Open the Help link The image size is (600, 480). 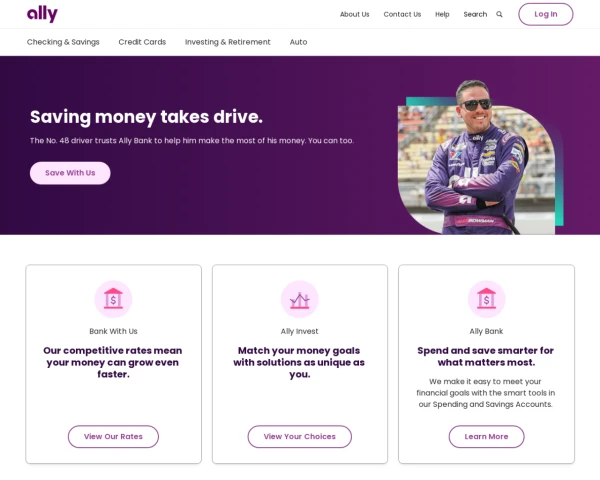click(x=442, y=14)
